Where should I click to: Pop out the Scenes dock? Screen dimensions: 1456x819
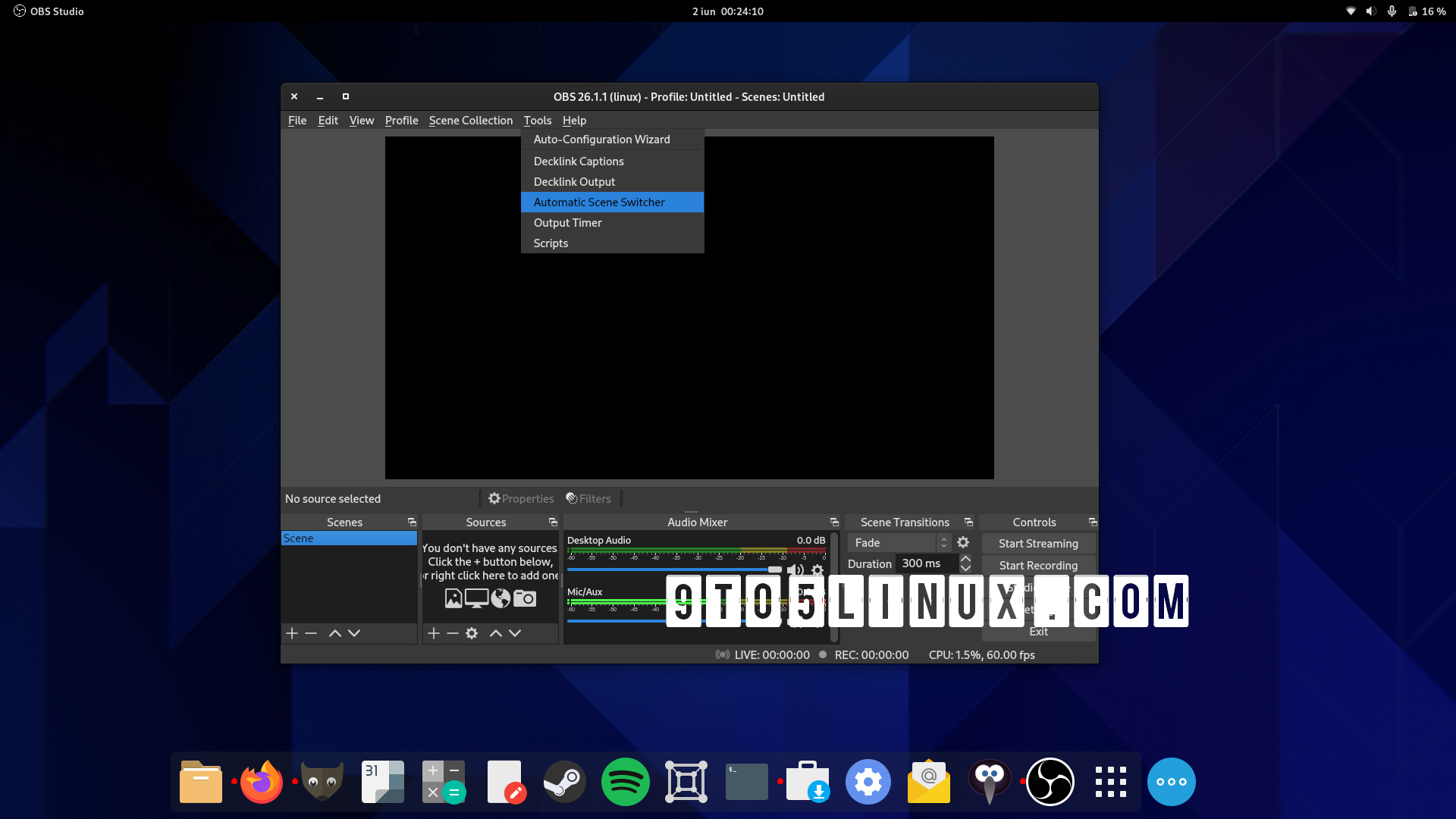[x=412, y=522]
